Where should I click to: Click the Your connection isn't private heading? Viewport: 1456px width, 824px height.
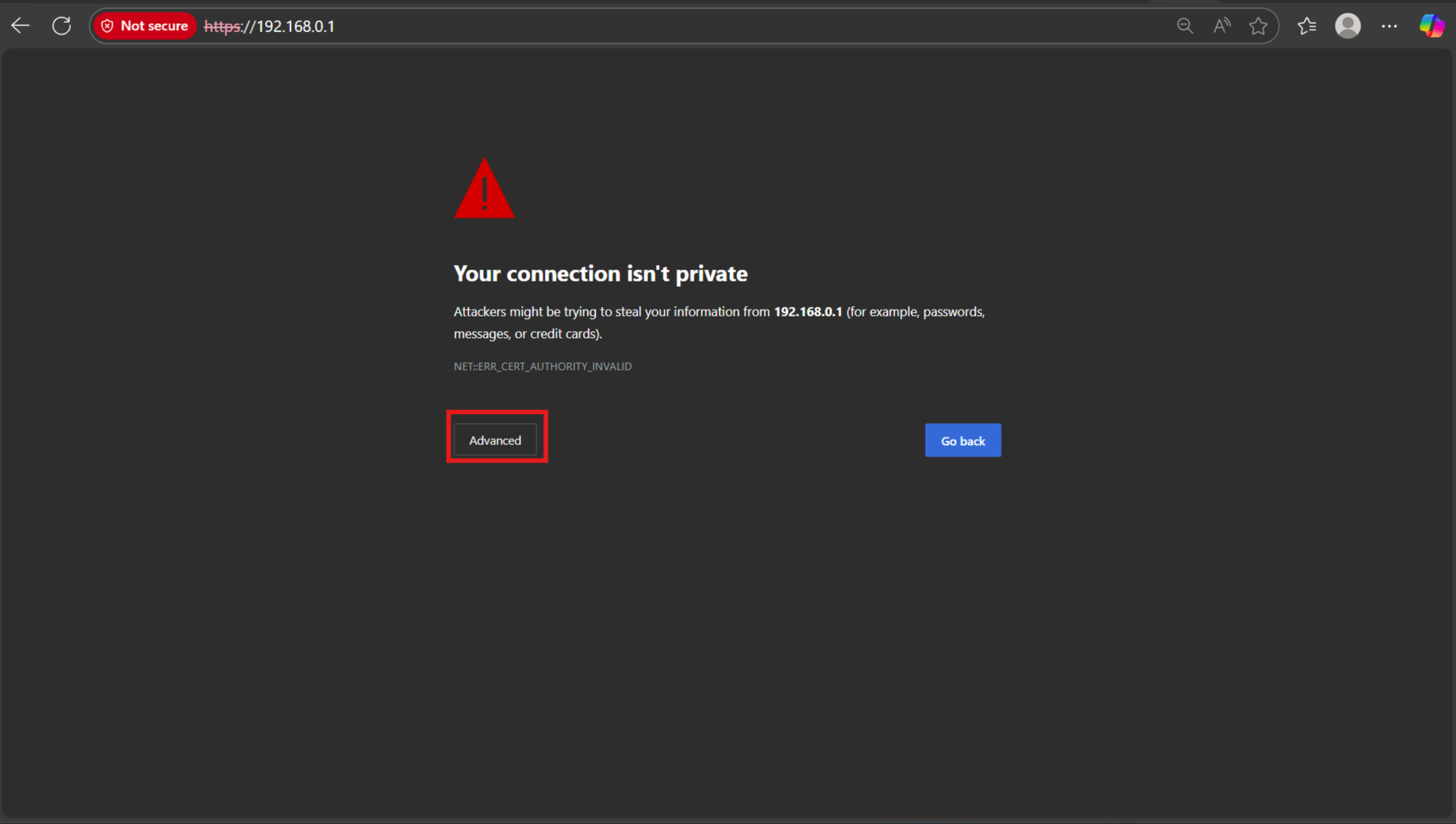601,274
